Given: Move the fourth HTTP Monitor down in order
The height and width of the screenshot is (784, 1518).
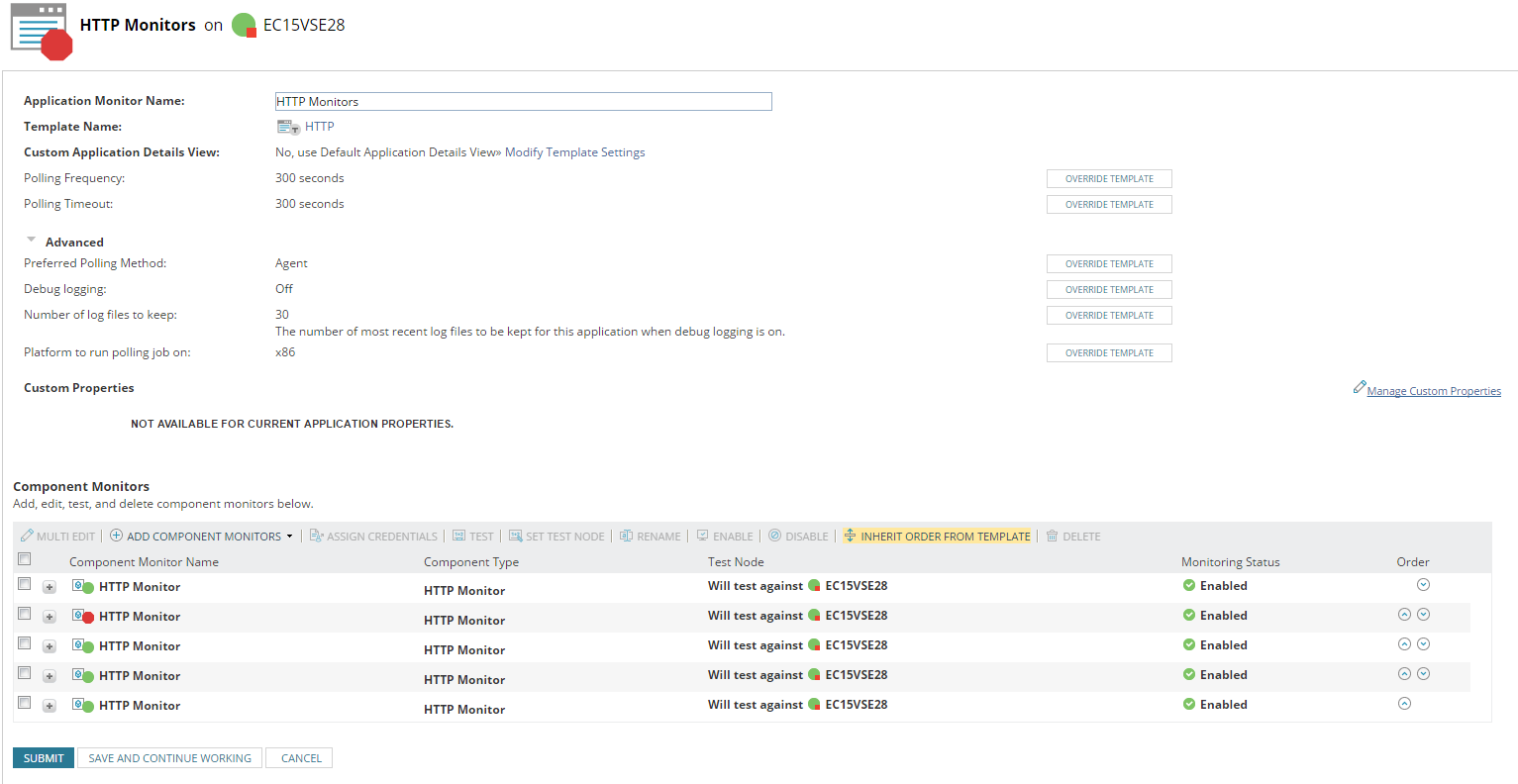Looking at the screenshot, I should click(1423, 674).
